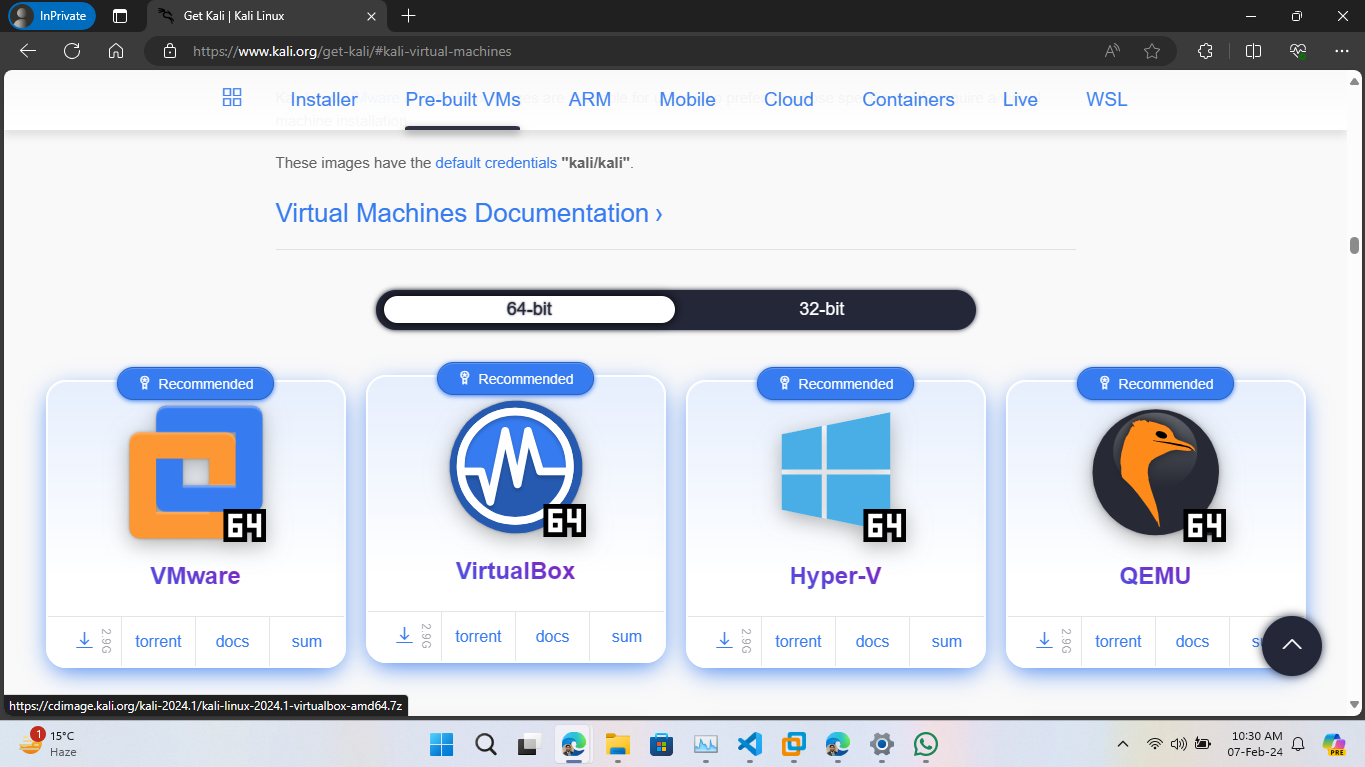Click the browser address bar URL

click(352, 51)
